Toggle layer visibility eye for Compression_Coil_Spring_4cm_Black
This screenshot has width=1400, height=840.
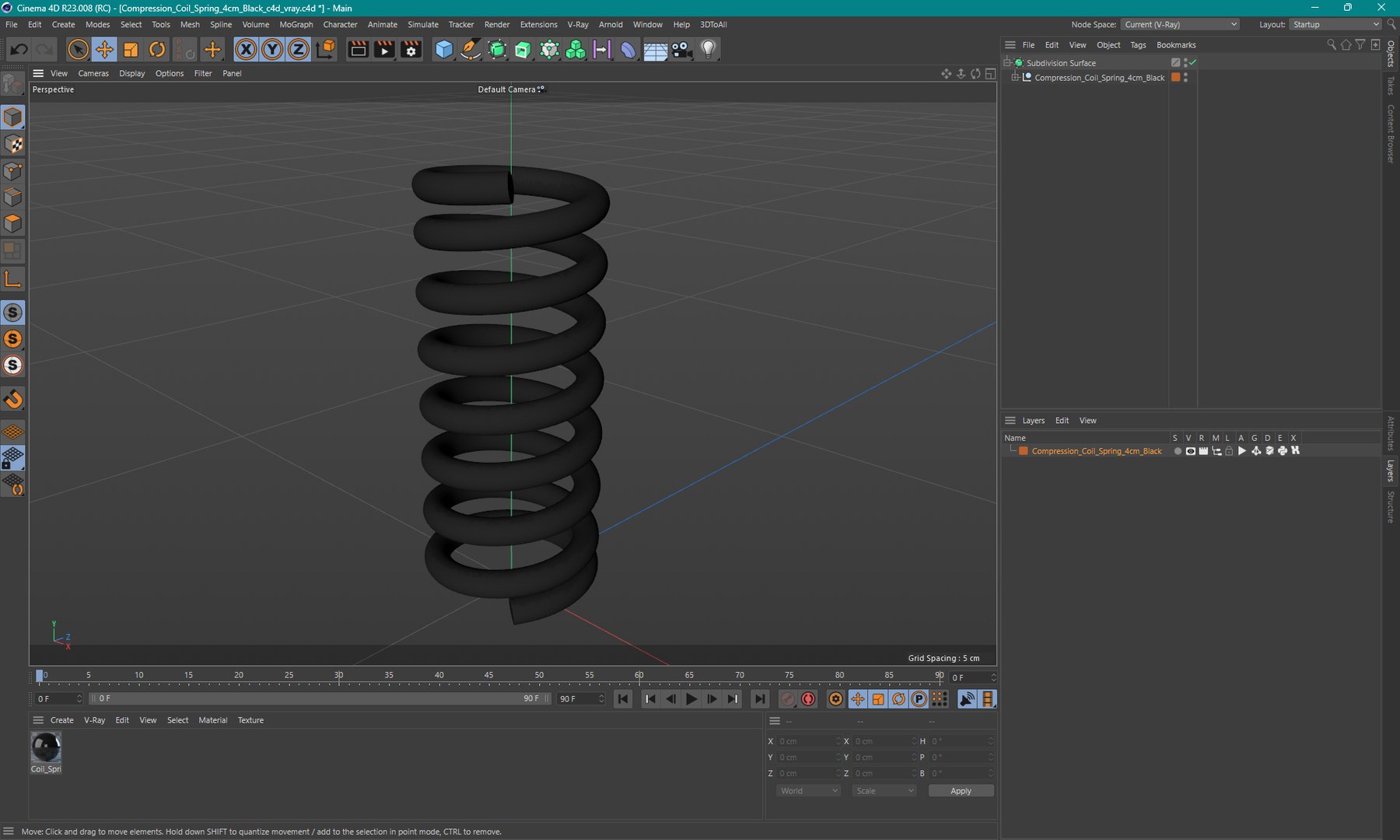(1190, 451)
